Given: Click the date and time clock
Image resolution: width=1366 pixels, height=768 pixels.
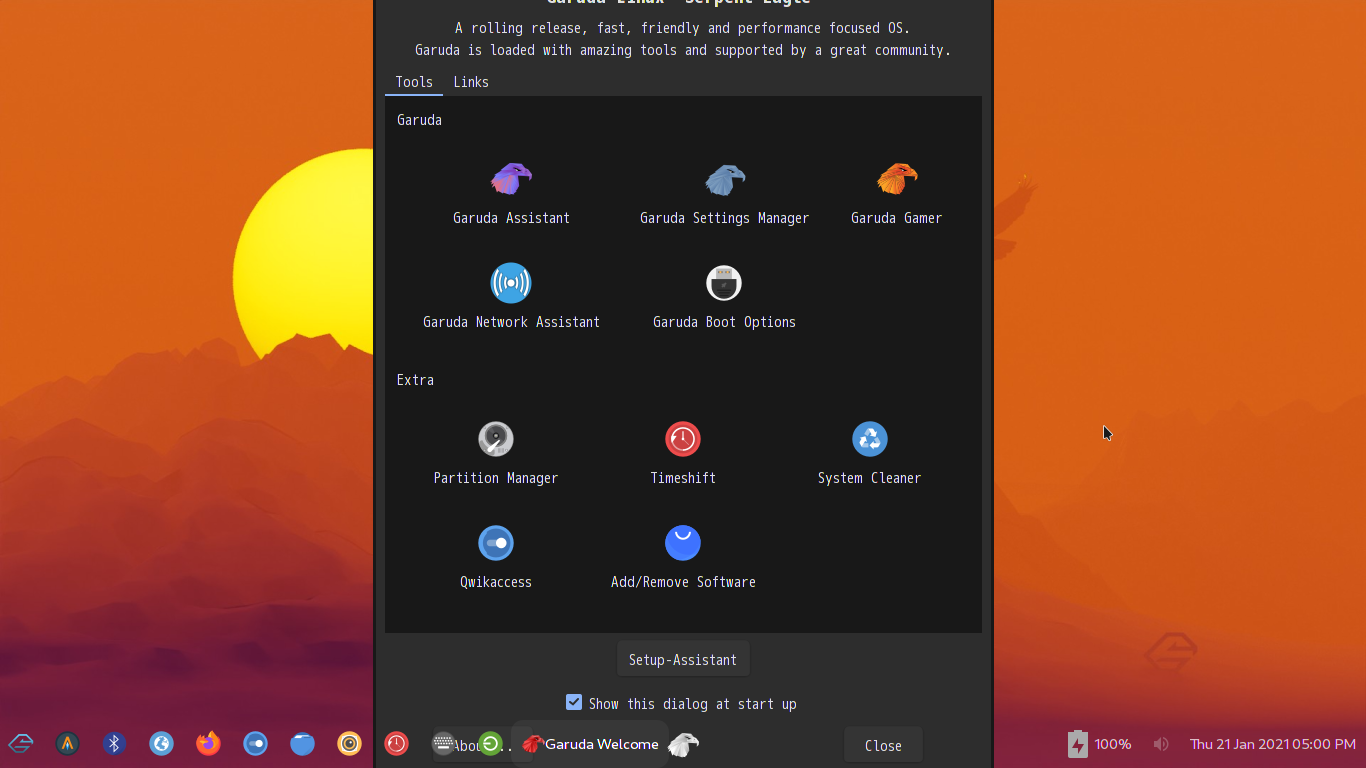Looking at the screenshot, I should tap(1273, 744).
